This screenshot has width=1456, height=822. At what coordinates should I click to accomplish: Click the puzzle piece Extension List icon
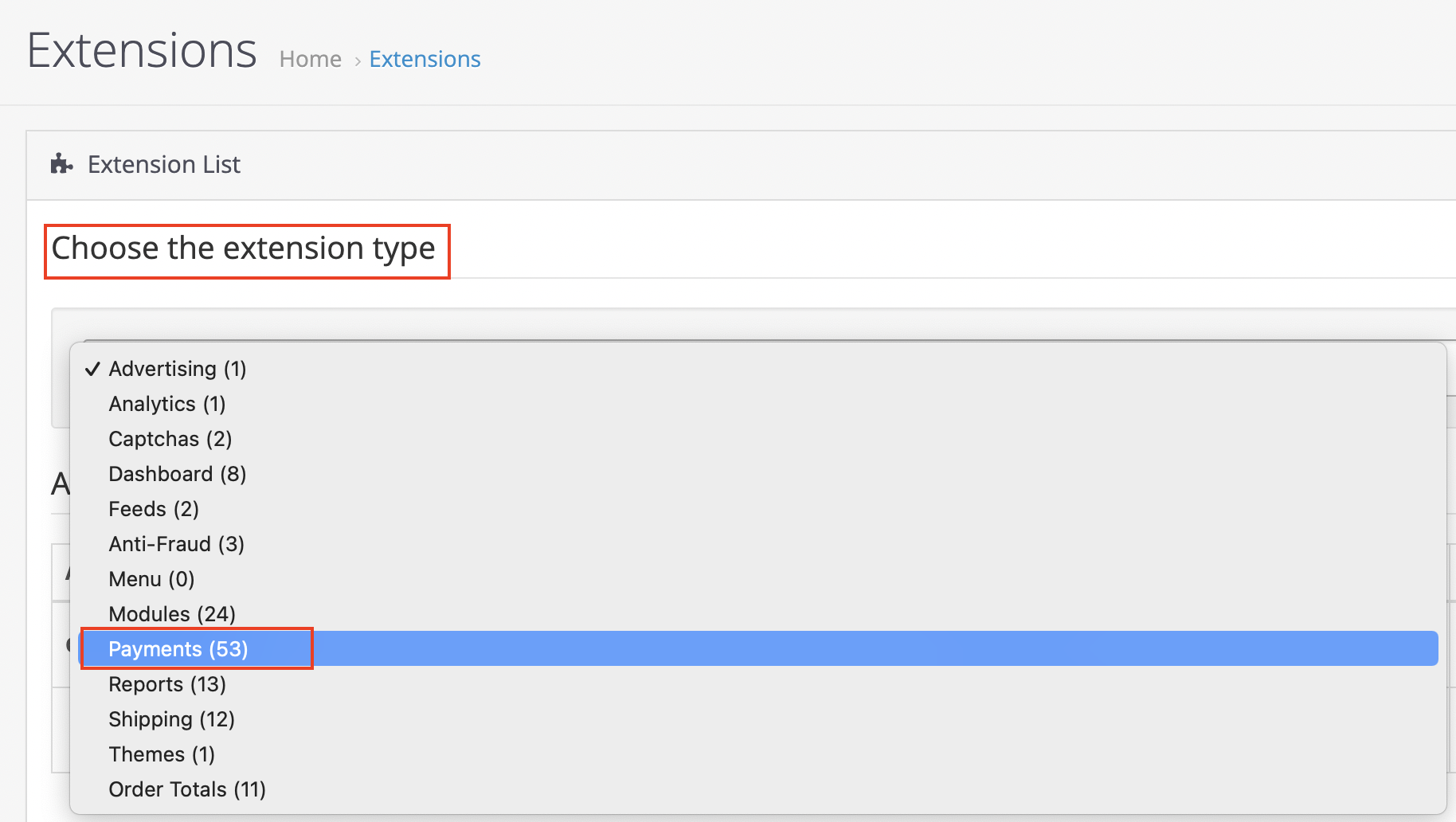point(61,164)
